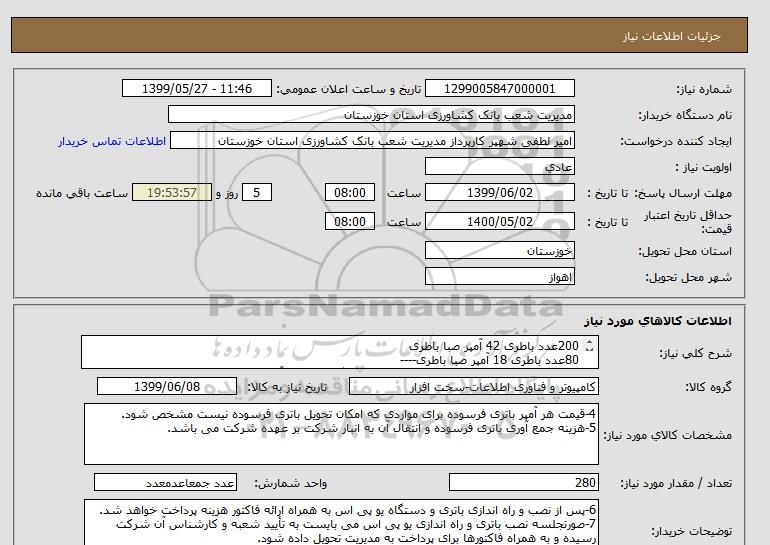Click the up/down arrows of the description box
The width and height of the screenshot is (770, 545).
(590, 346)
